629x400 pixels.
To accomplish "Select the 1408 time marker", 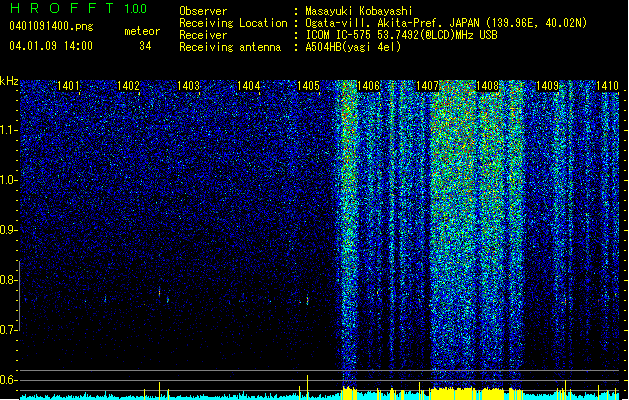I will (487, 86).
